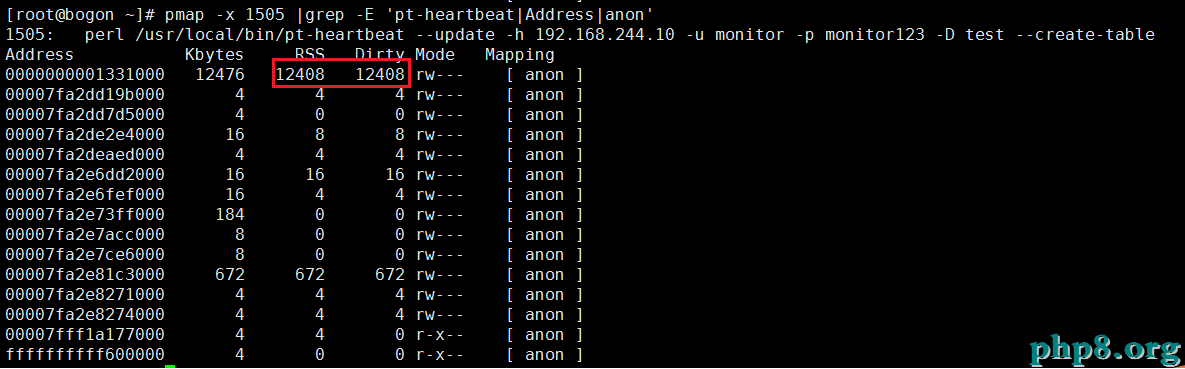Click address ffffffffff600000 in last row
Screen dimensions: 1185x369
point(85,355)
